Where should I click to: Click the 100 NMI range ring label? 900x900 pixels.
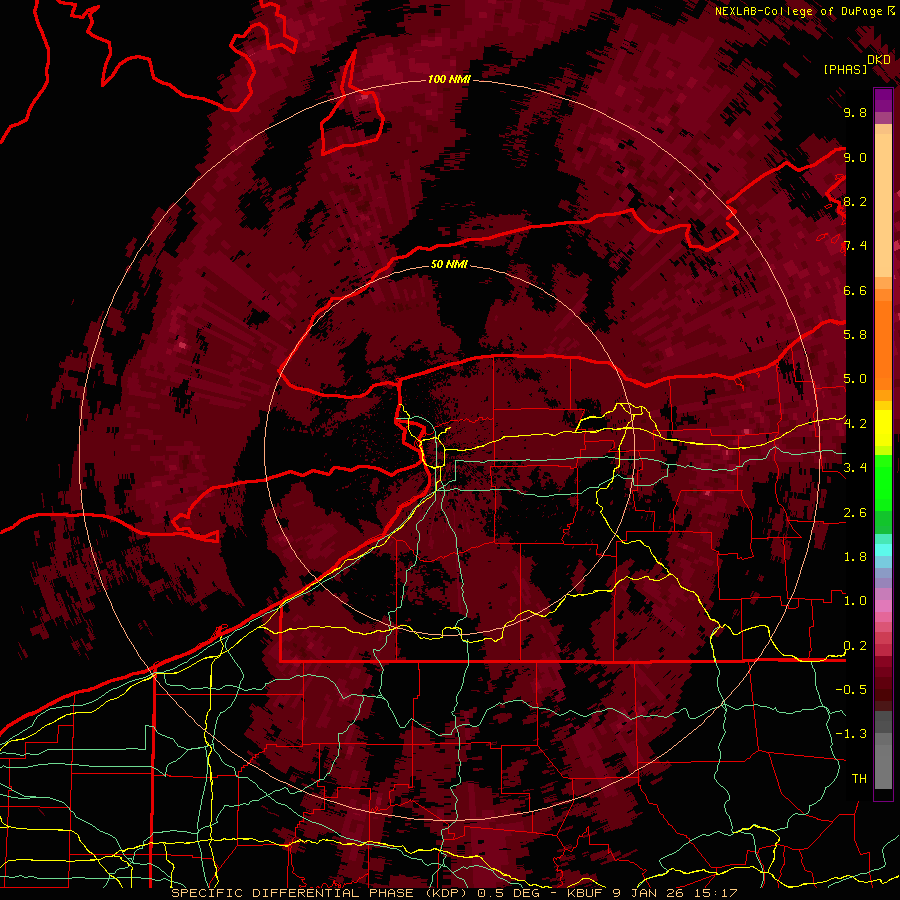pyautogui.click(x=449, y=79)
